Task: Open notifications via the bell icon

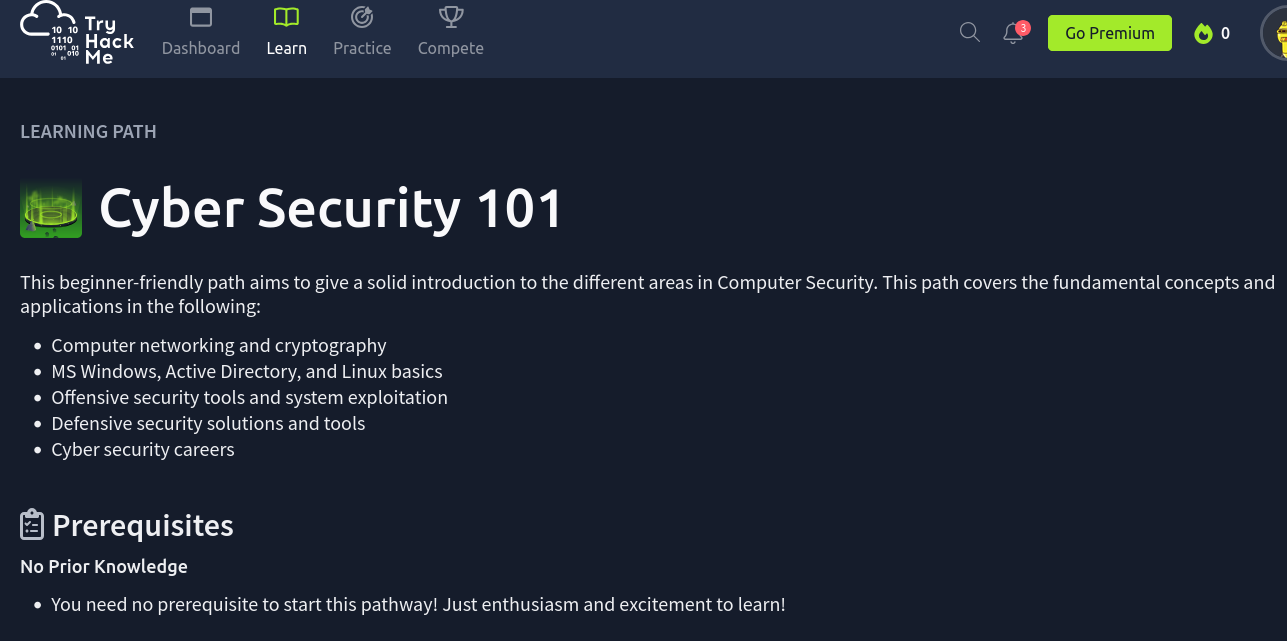Action: 1012,34
